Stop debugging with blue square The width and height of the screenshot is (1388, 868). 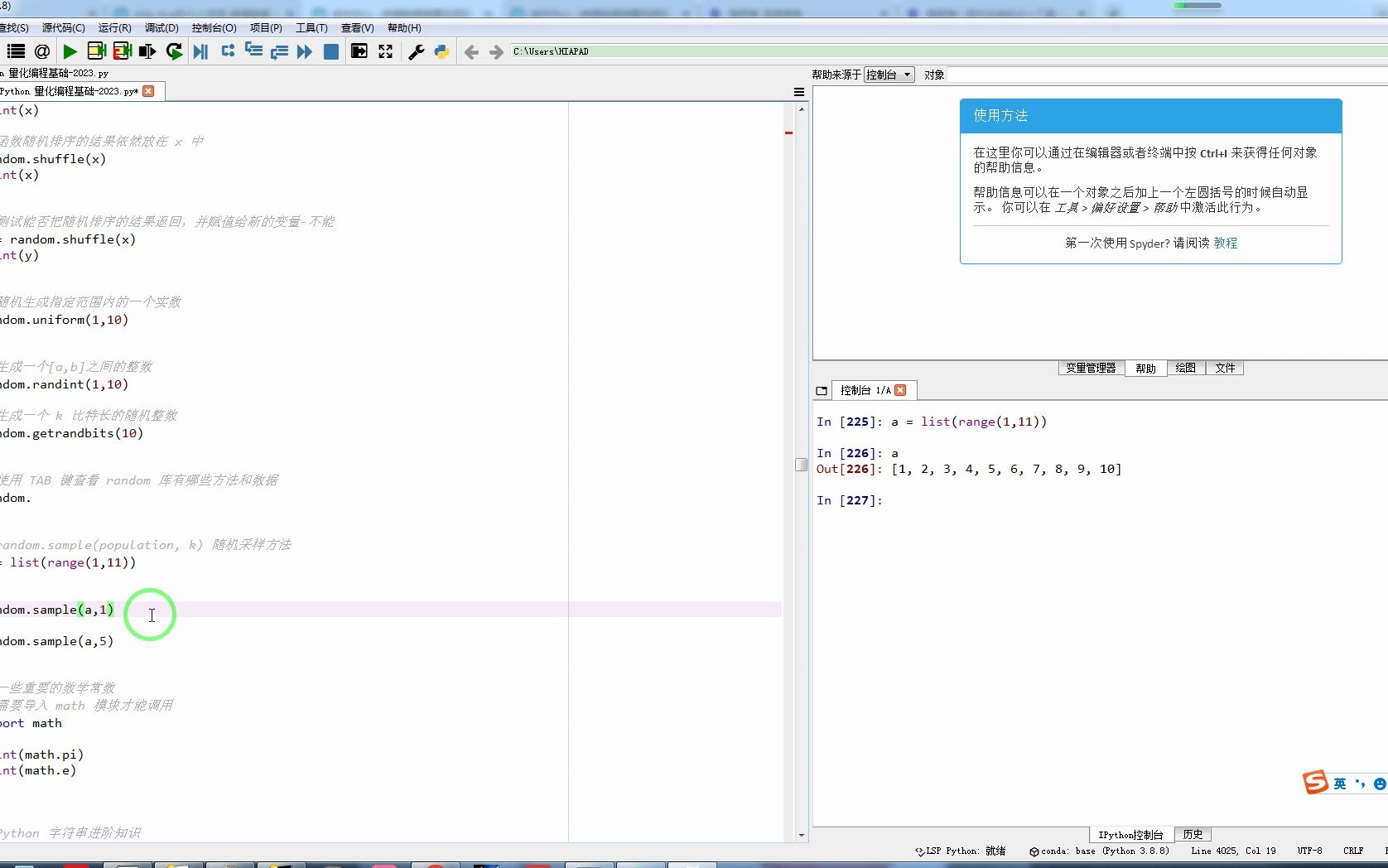point(330,51)
